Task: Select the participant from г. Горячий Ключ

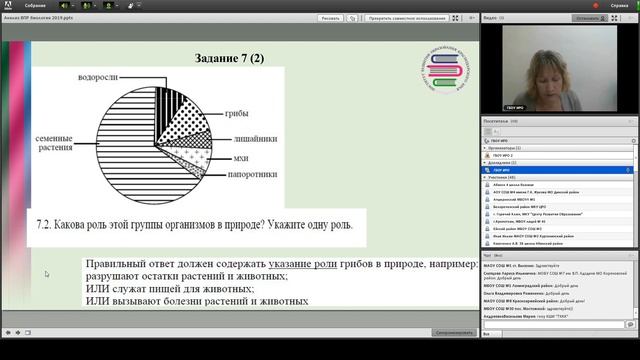Action: click(558, 214)
